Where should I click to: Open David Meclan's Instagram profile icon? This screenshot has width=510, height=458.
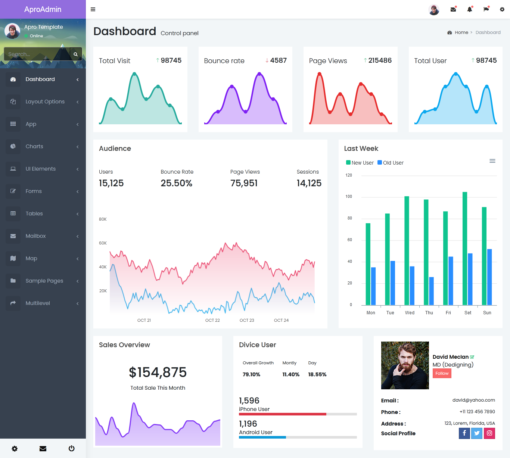[489, 433]
